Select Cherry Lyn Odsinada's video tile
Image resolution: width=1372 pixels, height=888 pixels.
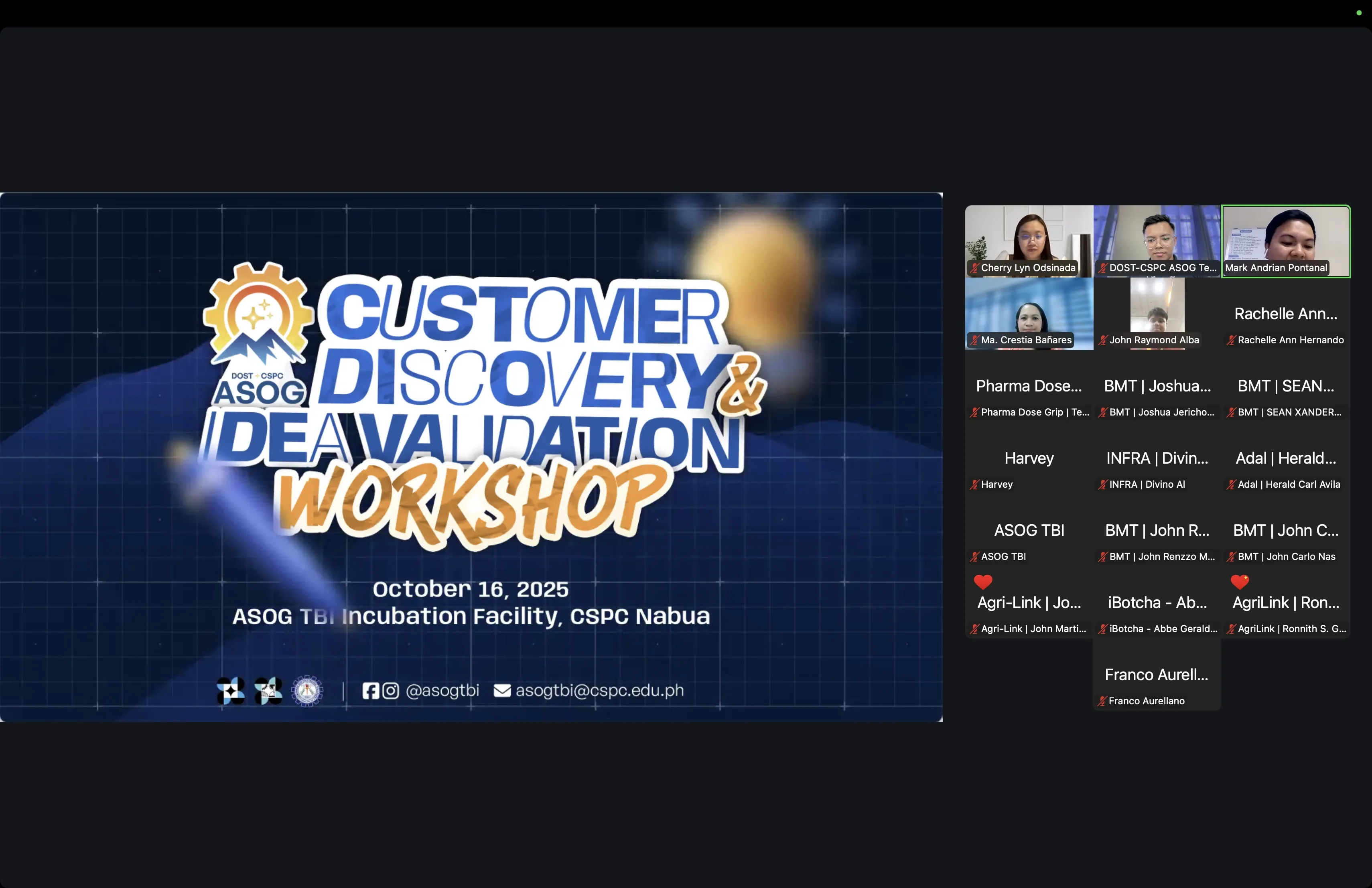pyautogui.click(x=1029, y=241)
